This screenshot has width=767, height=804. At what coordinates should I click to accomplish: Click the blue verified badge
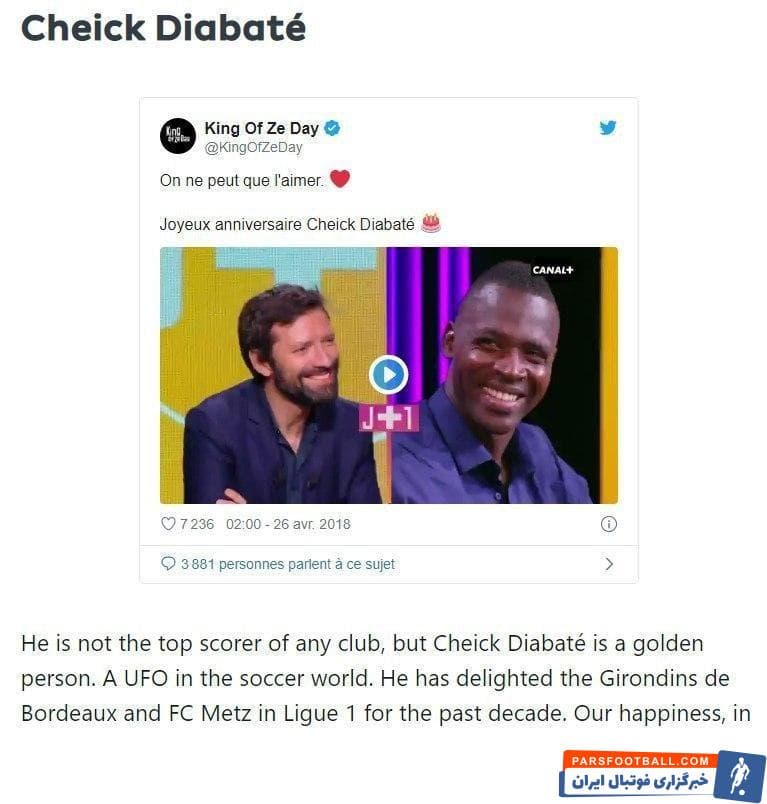point(332,128)
